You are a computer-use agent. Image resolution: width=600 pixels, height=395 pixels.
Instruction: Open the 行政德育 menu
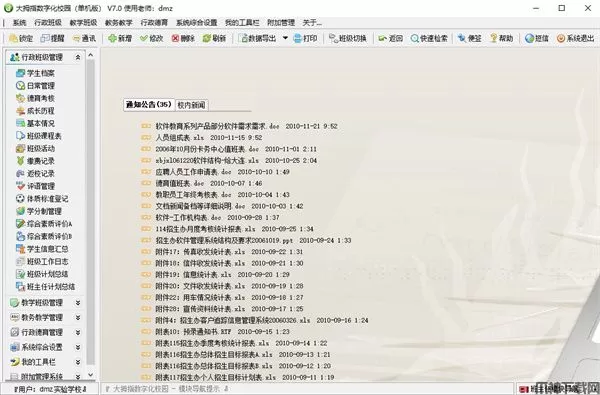click(x=154, y=23)
